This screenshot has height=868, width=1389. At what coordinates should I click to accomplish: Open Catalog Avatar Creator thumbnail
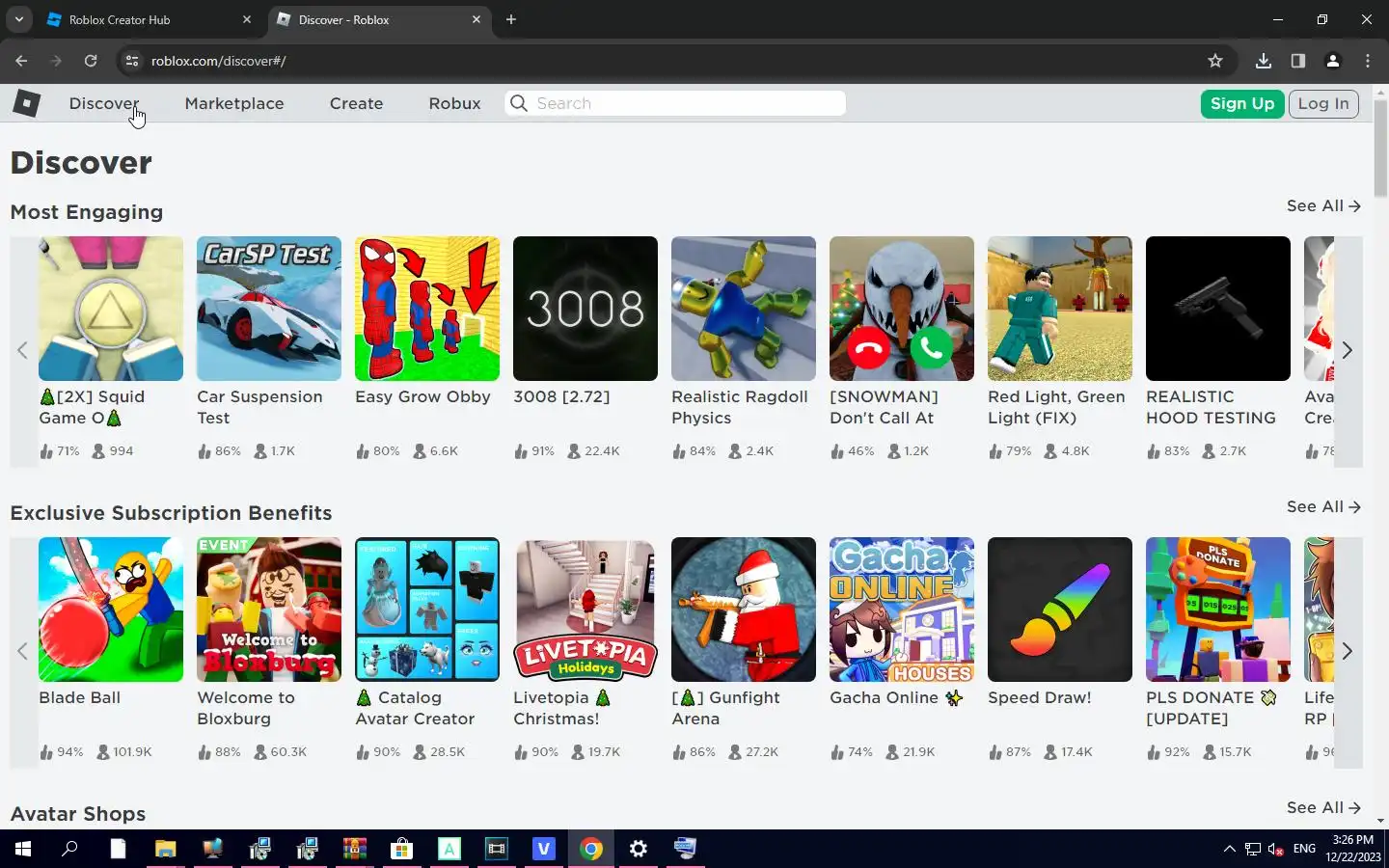point(427,610)
